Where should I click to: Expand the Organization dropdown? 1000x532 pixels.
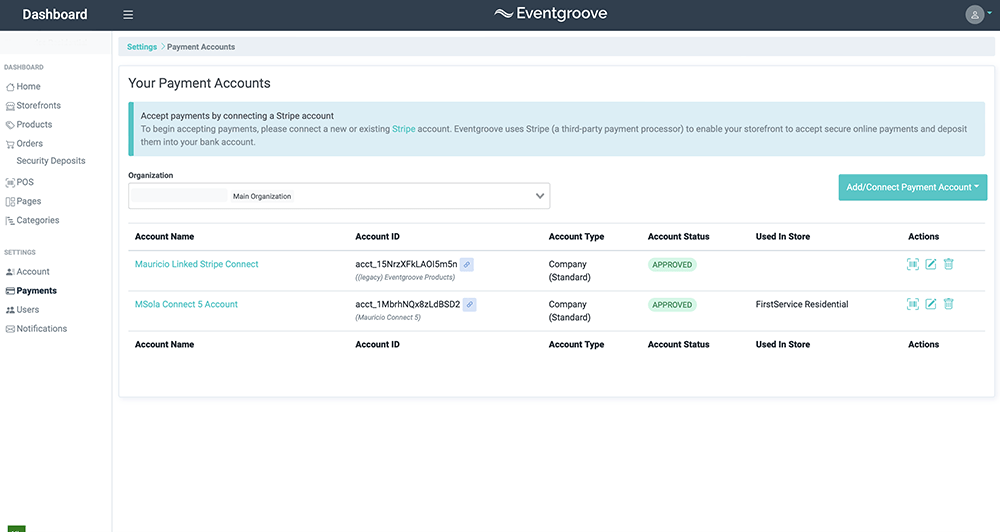click(339, 196)
